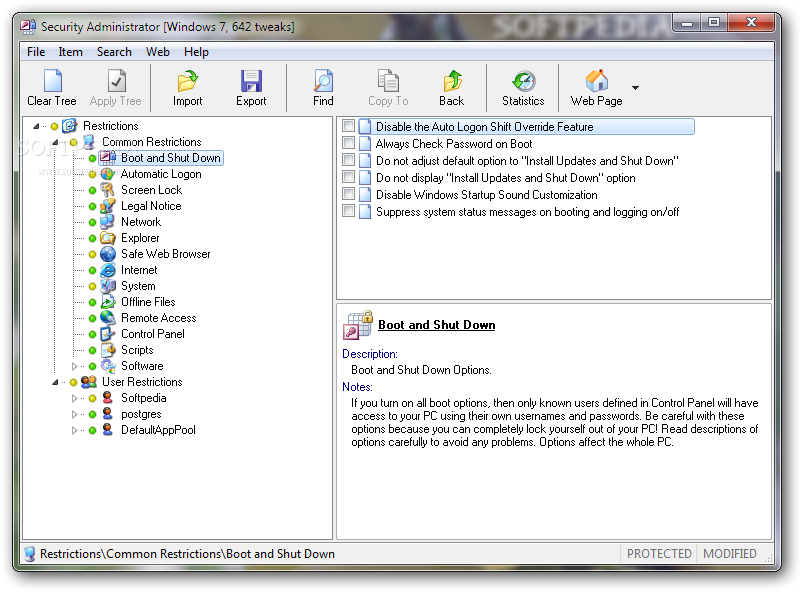Check Disable Windows Startup Sound Customization
802x592 pixels.
tap(348, 193)
